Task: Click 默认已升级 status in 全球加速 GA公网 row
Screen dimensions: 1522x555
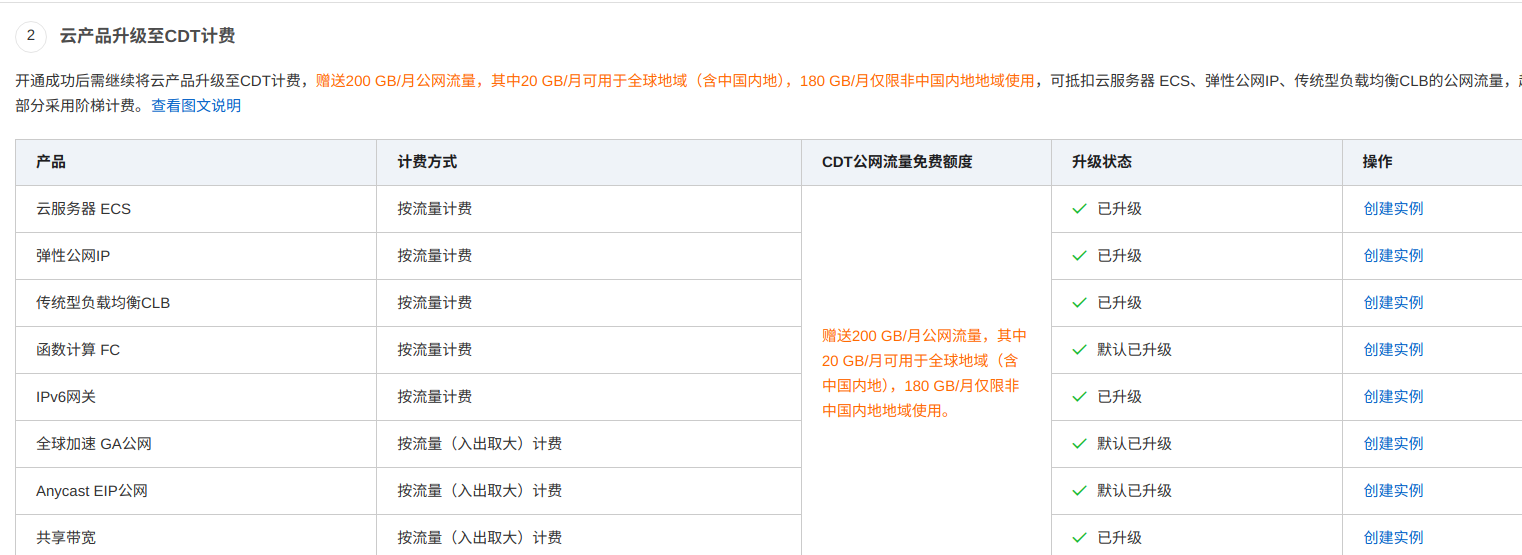Action: 1134,444
